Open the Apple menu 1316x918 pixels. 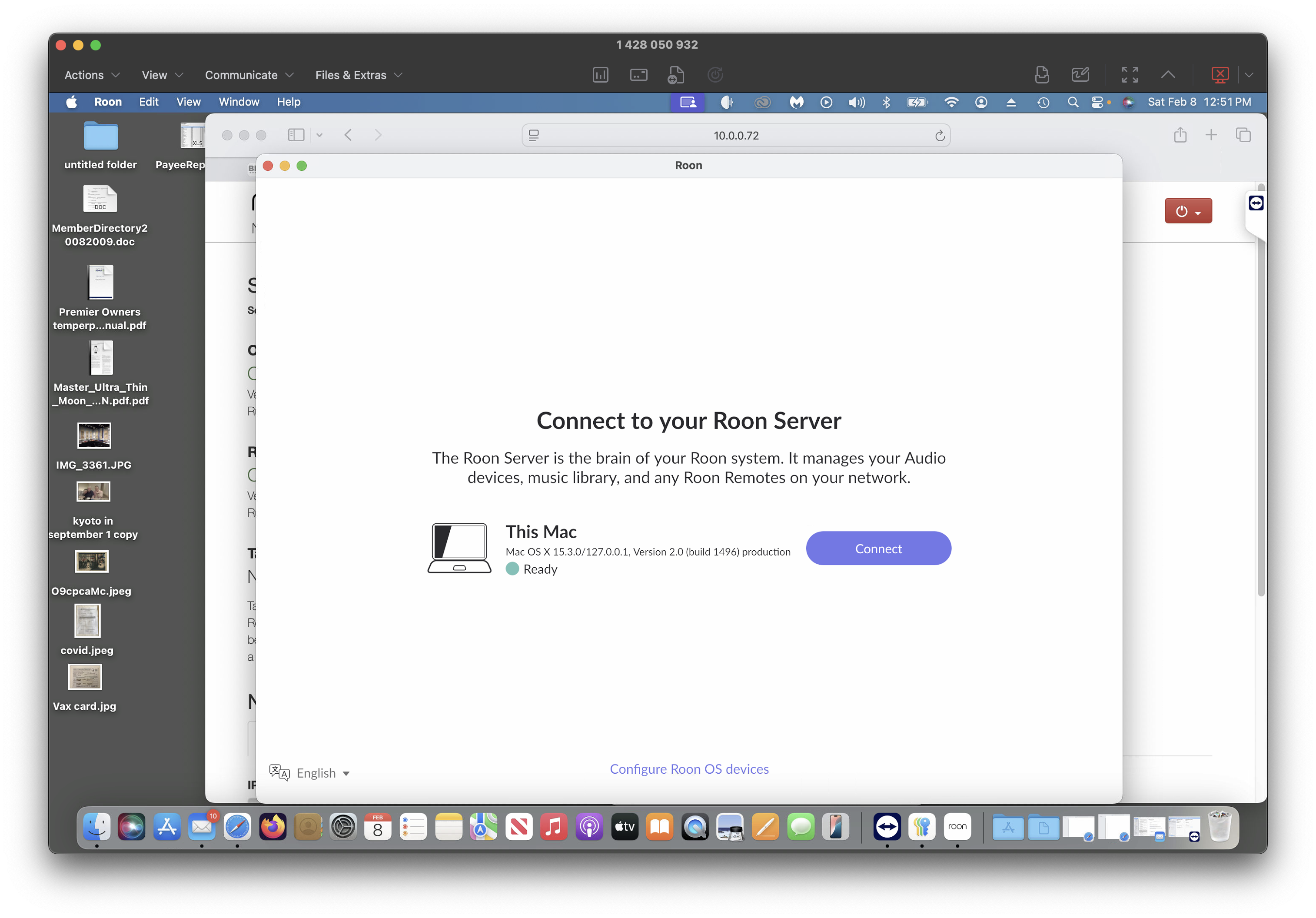72,102
